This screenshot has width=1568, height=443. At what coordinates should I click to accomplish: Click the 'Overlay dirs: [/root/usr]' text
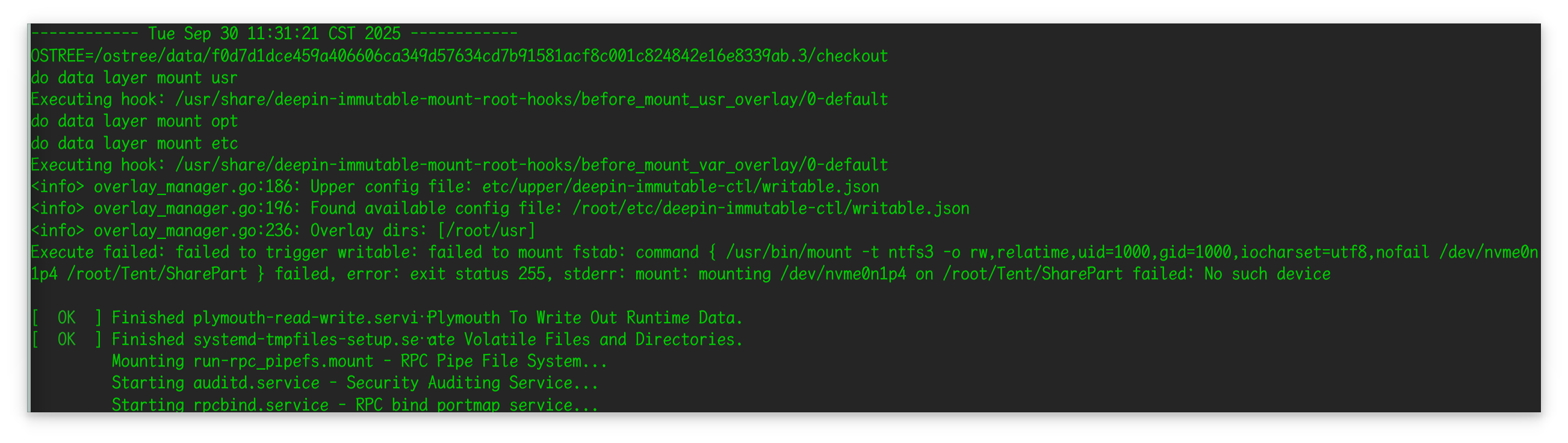pyautogui.click(x=423, y=230)
